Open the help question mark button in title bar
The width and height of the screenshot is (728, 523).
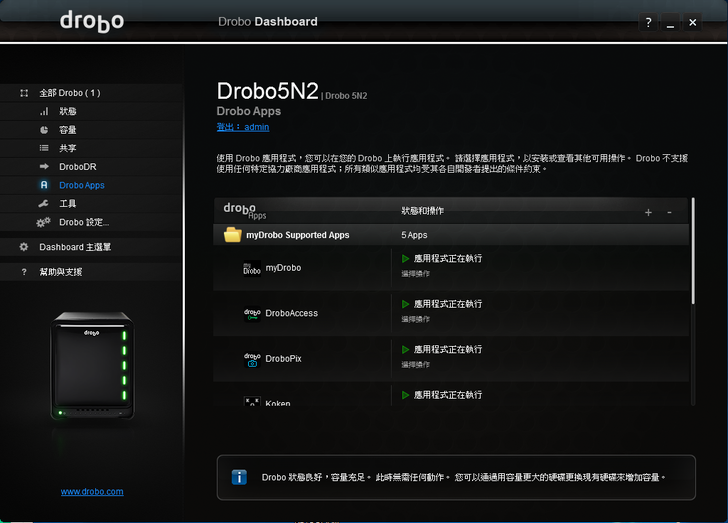click(x=648, y=22)
